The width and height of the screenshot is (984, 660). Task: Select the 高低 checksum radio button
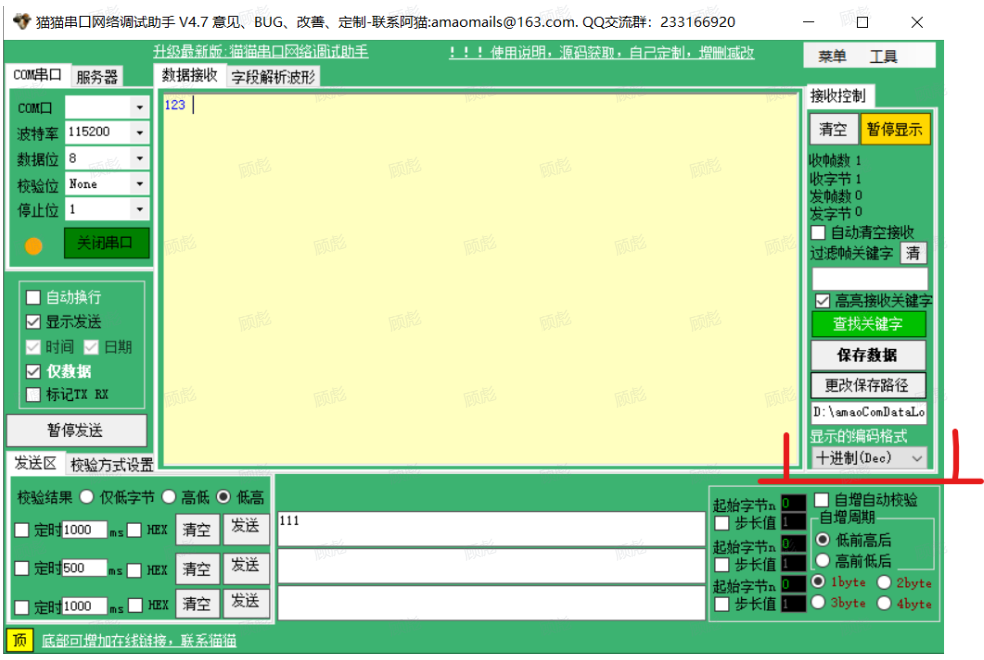coord(169,497)
